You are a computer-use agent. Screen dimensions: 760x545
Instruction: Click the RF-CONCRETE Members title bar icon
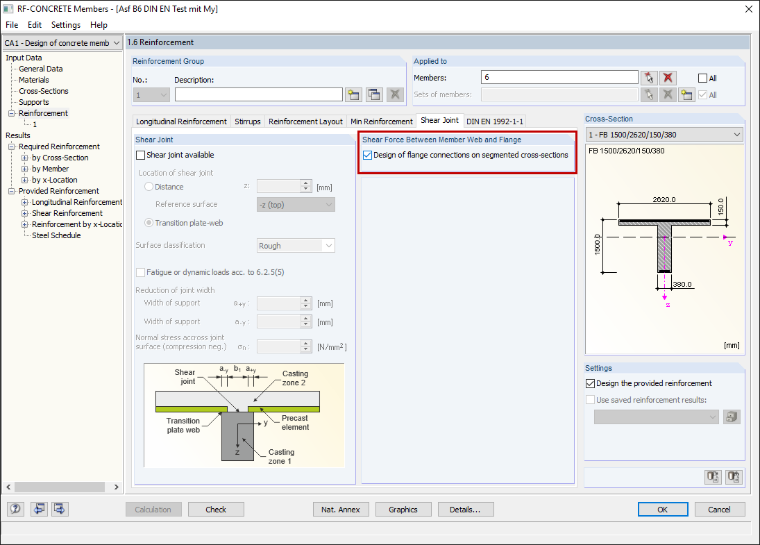(x=8, y=8)
